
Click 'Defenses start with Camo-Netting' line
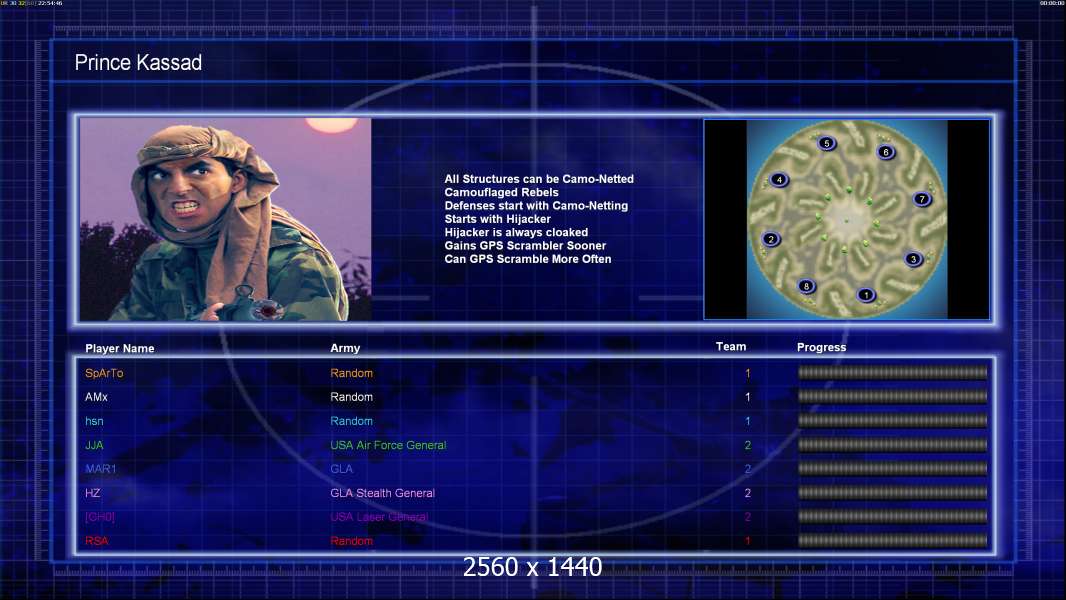[x=536, y=205]
